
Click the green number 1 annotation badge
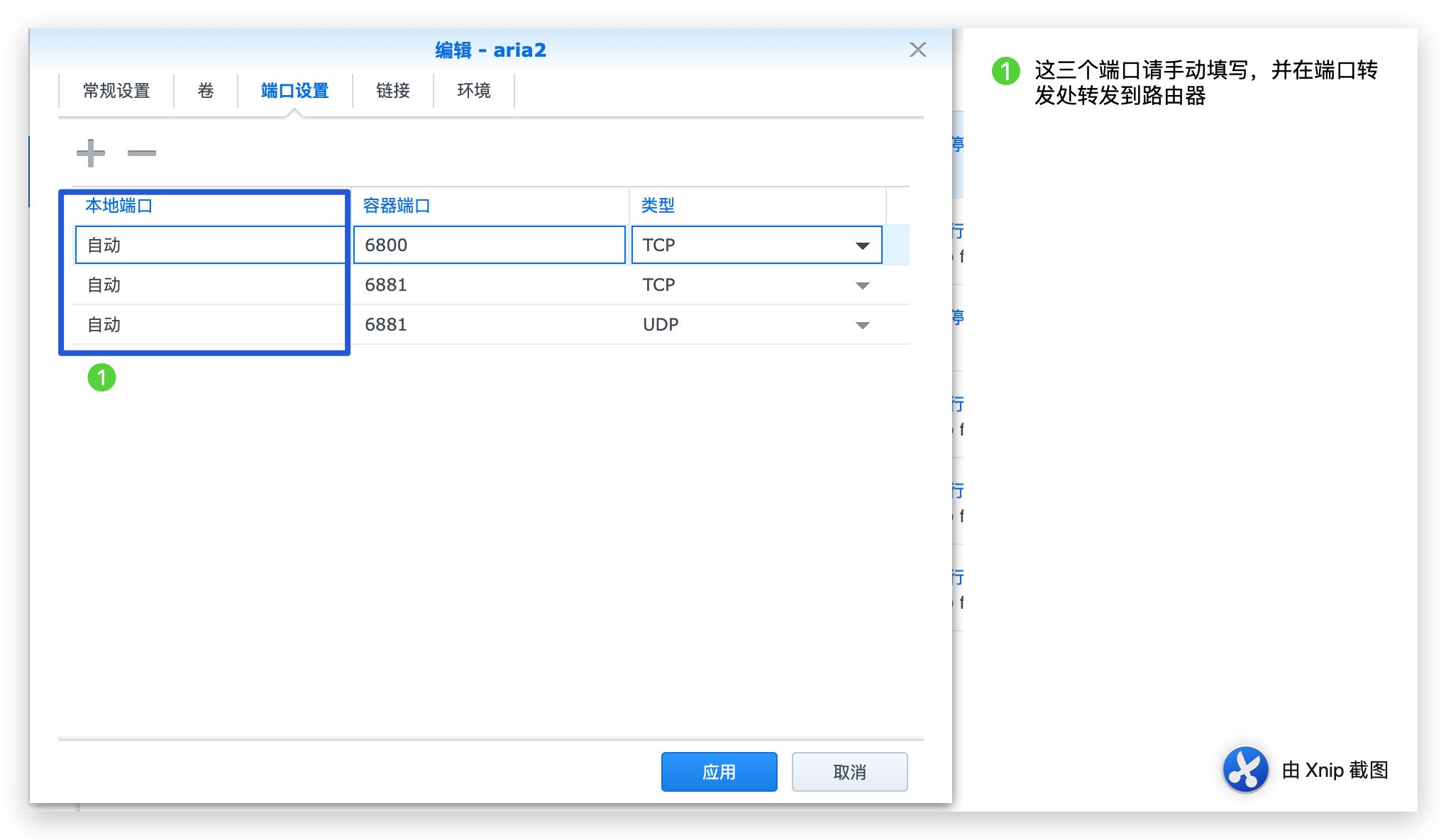pos(101,377)
